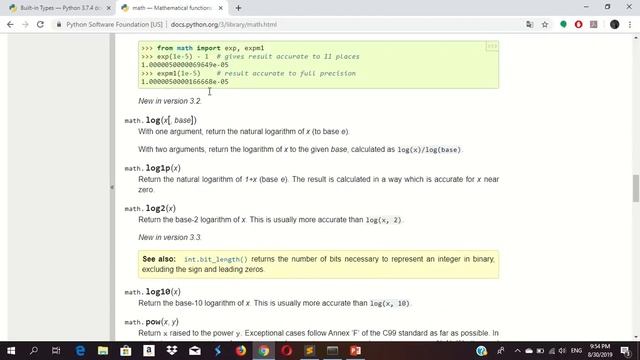The image size is (640, 360).
Task: Open the blue S-shaped taskbar app
Action: coord(218,351)
